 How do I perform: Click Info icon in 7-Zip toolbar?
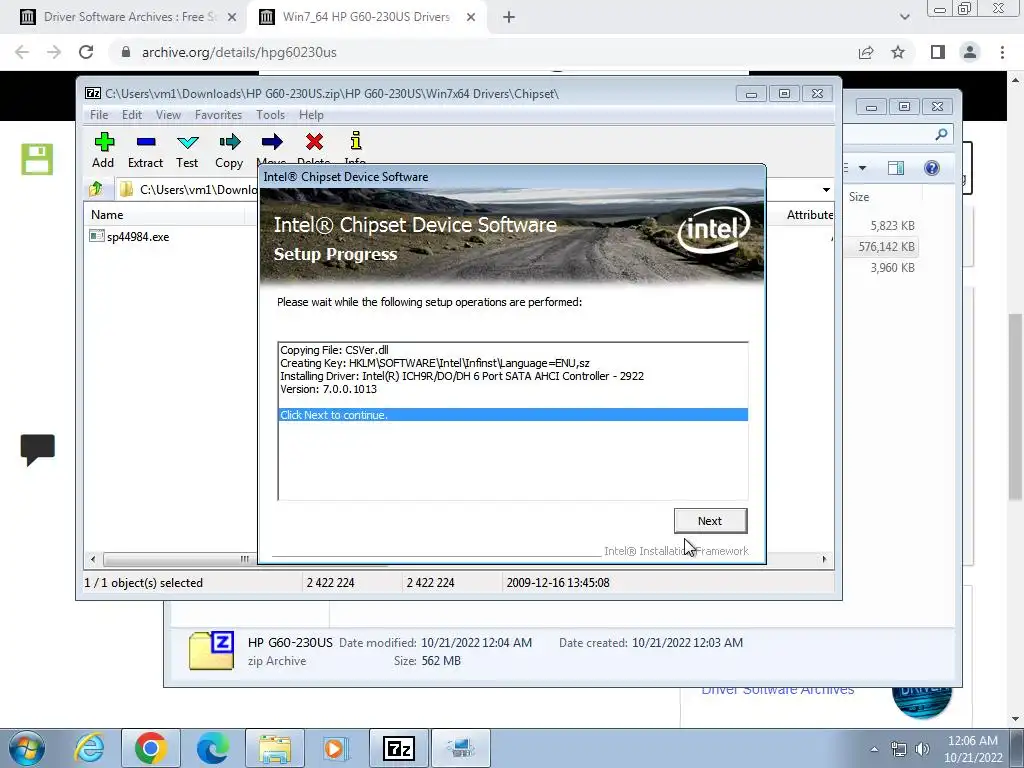coord(355,141)
